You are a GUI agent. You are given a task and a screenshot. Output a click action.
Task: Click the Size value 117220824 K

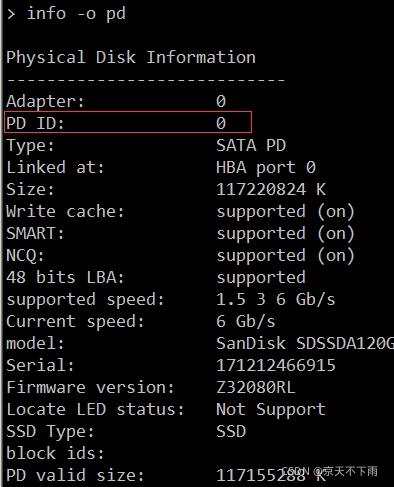point(271,189)
